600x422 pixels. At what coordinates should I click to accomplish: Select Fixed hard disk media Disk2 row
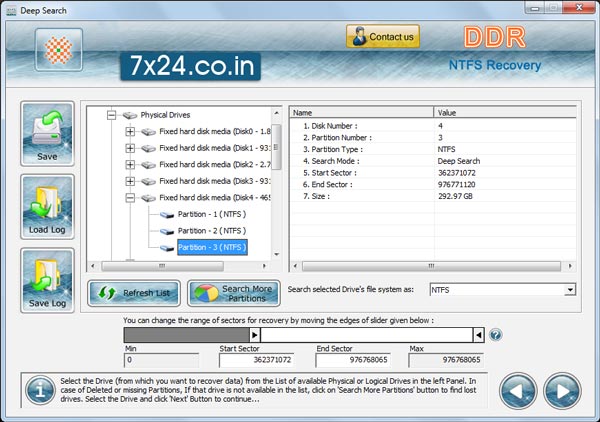coord(215,165)
